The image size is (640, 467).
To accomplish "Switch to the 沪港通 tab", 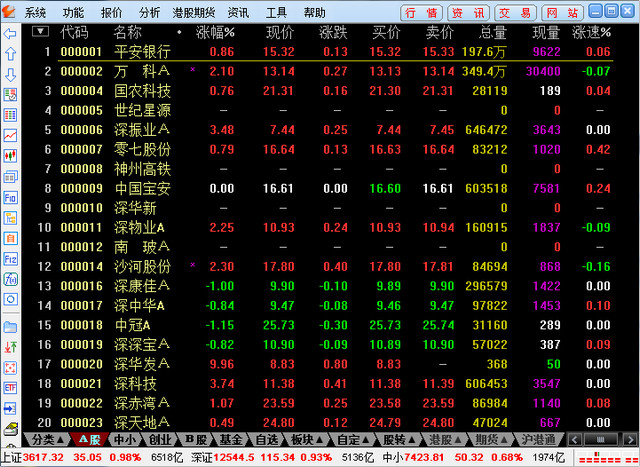I will [x=539, y=440].
